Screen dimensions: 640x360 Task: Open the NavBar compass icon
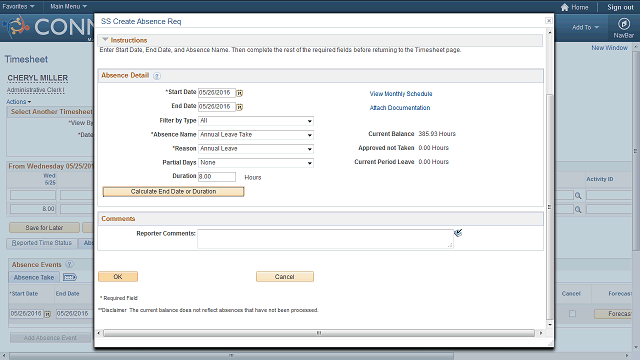[624, 24]
